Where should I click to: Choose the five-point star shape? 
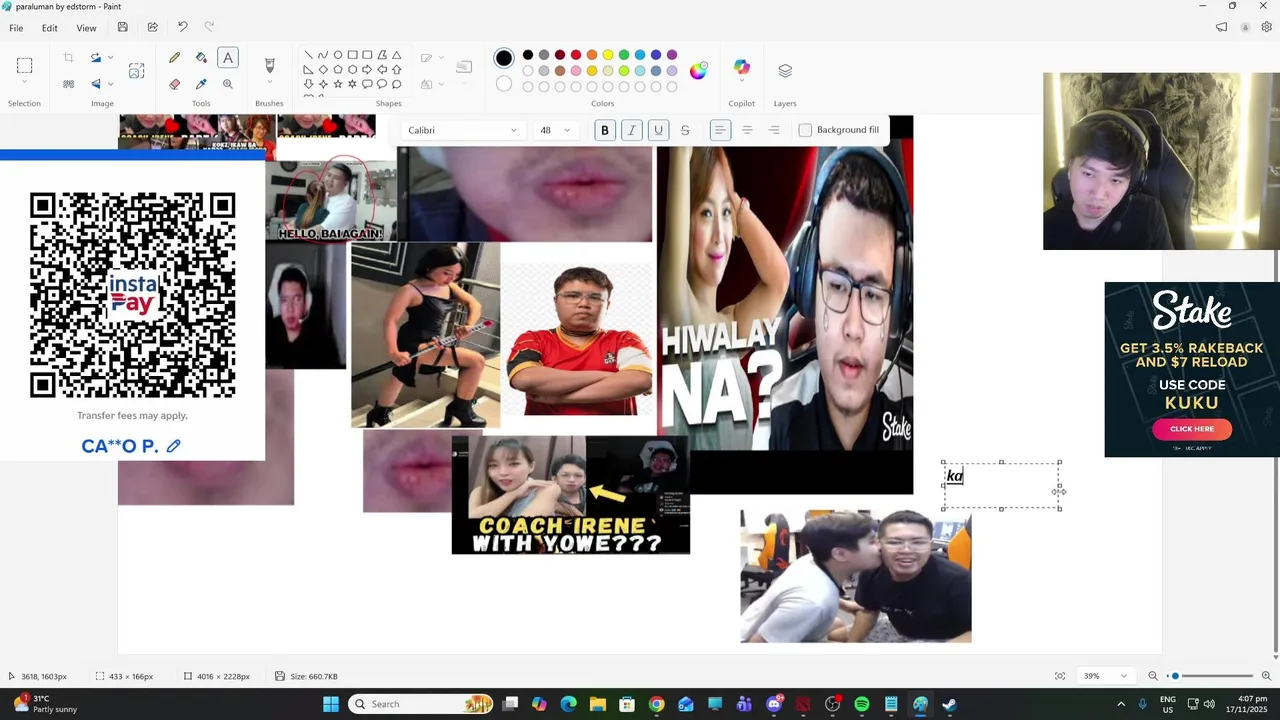pos(337,84)
